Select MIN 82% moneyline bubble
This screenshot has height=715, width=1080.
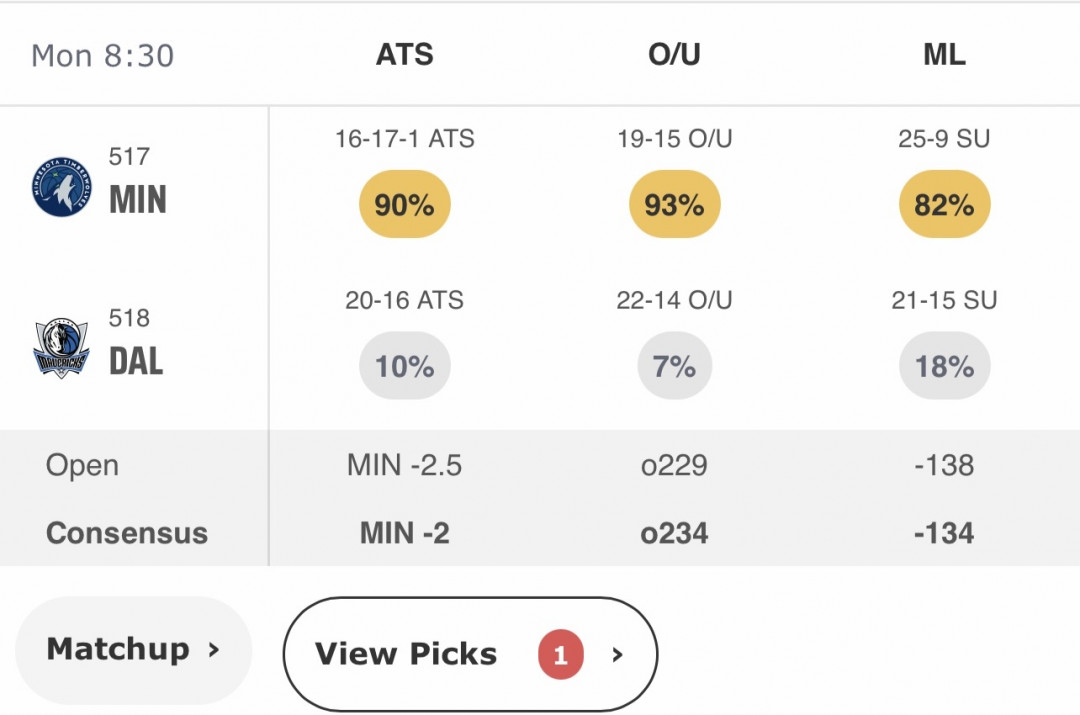(945, 204)
